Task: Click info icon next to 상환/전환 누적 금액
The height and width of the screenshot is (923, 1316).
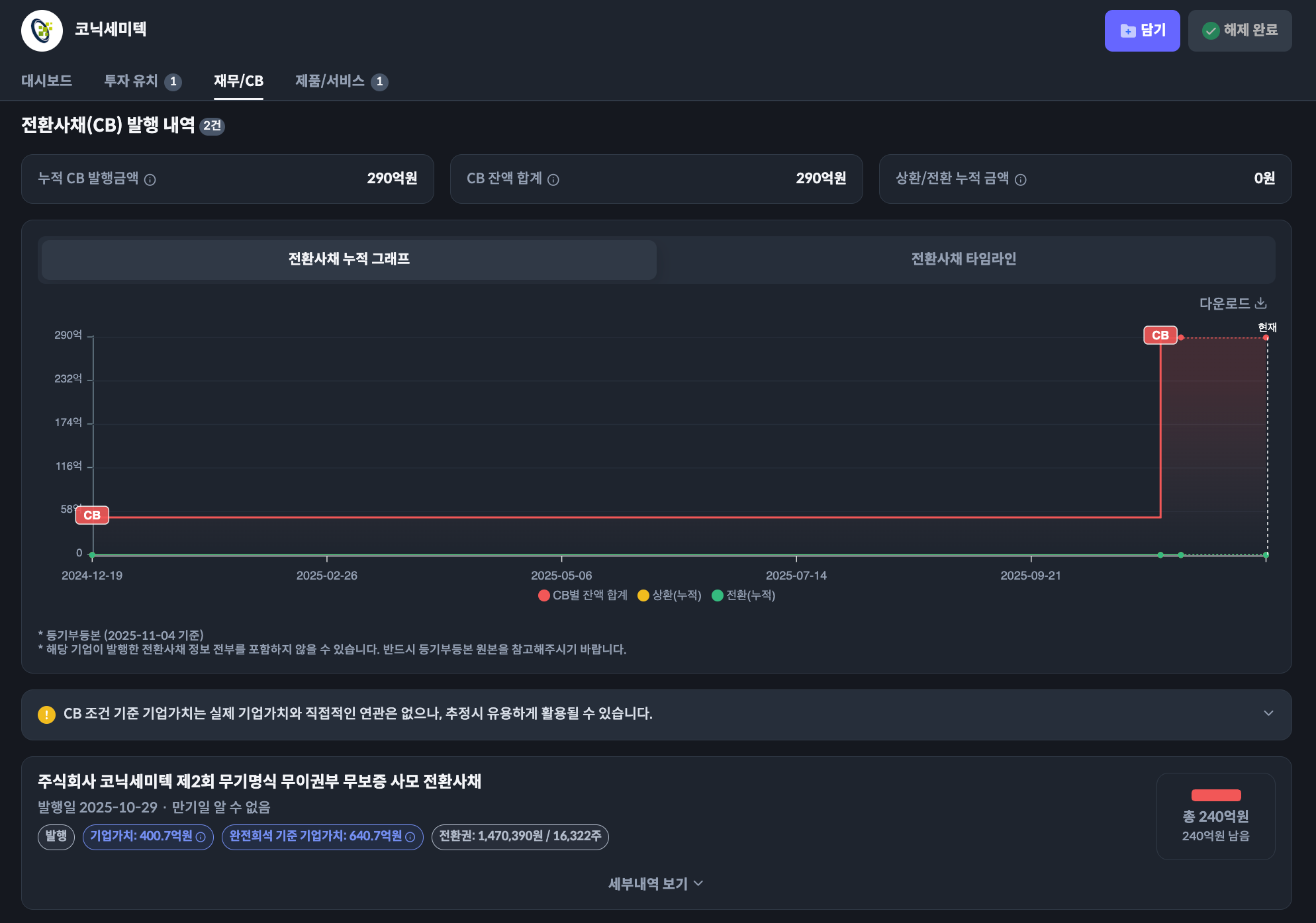Action: pos(1021,180)
